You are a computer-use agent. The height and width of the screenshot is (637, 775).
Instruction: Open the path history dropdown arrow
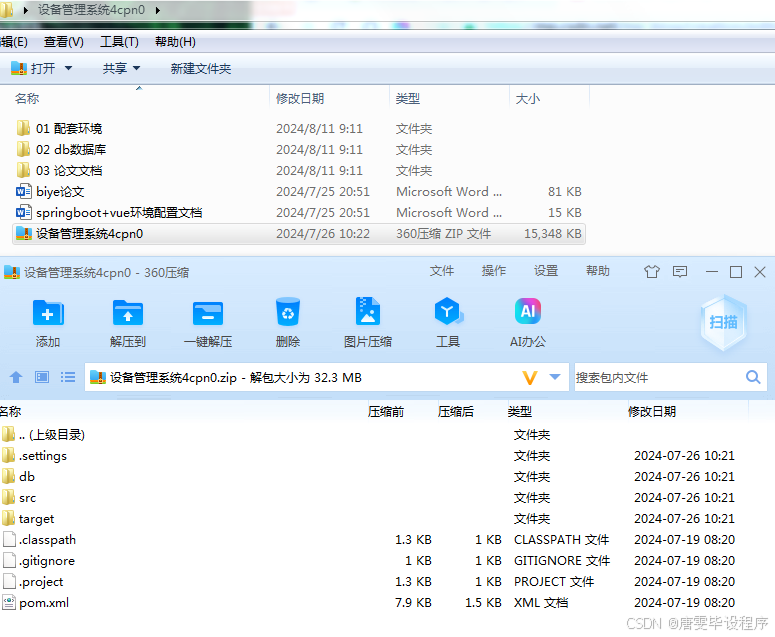point(555,378)
